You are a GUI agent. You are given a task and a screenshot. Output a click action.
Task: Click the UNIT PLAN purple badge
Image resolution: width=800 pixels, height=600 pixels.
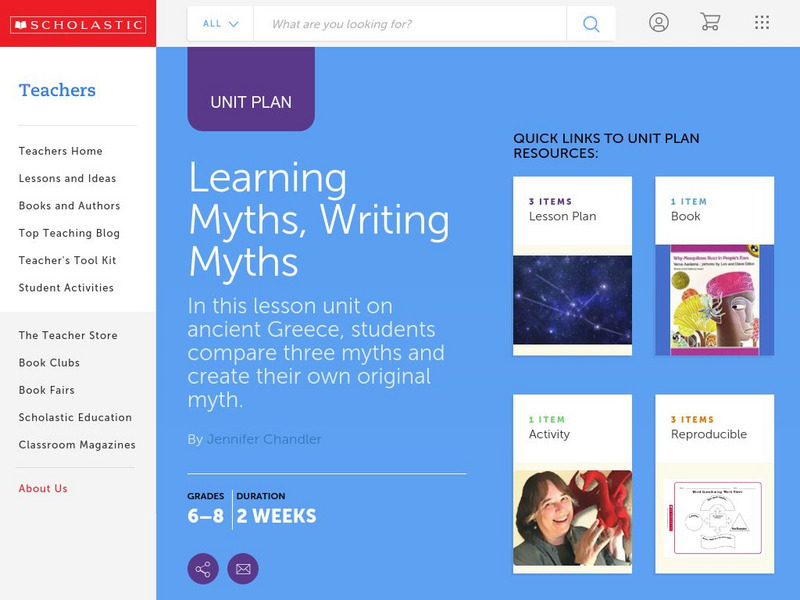pyautogui.click(x=251, y=89)
